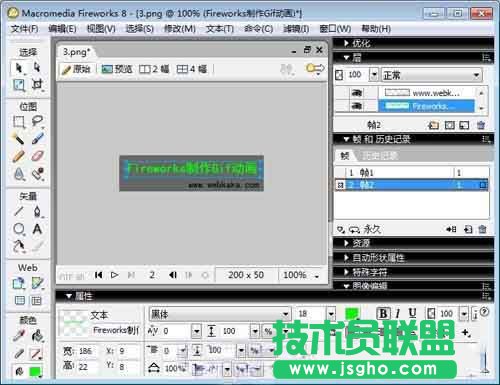The width and height of the screenshot is (500, 385).
Task: Select the Marquee tool
Action: coord(19,122)
